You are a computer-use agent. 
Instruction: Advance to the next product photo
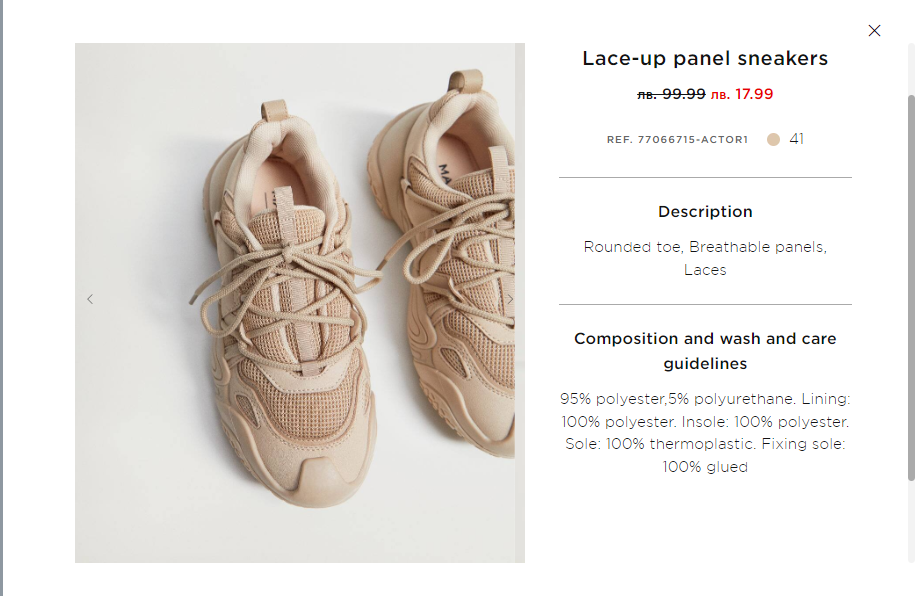click(x=509, y=299)
